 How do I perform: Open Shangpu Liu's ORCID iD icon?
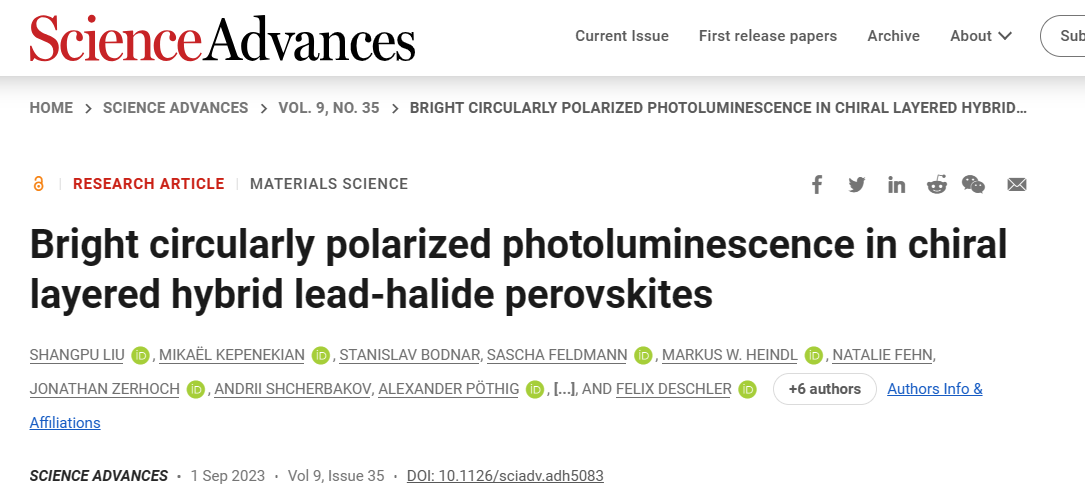coord(140,356)
